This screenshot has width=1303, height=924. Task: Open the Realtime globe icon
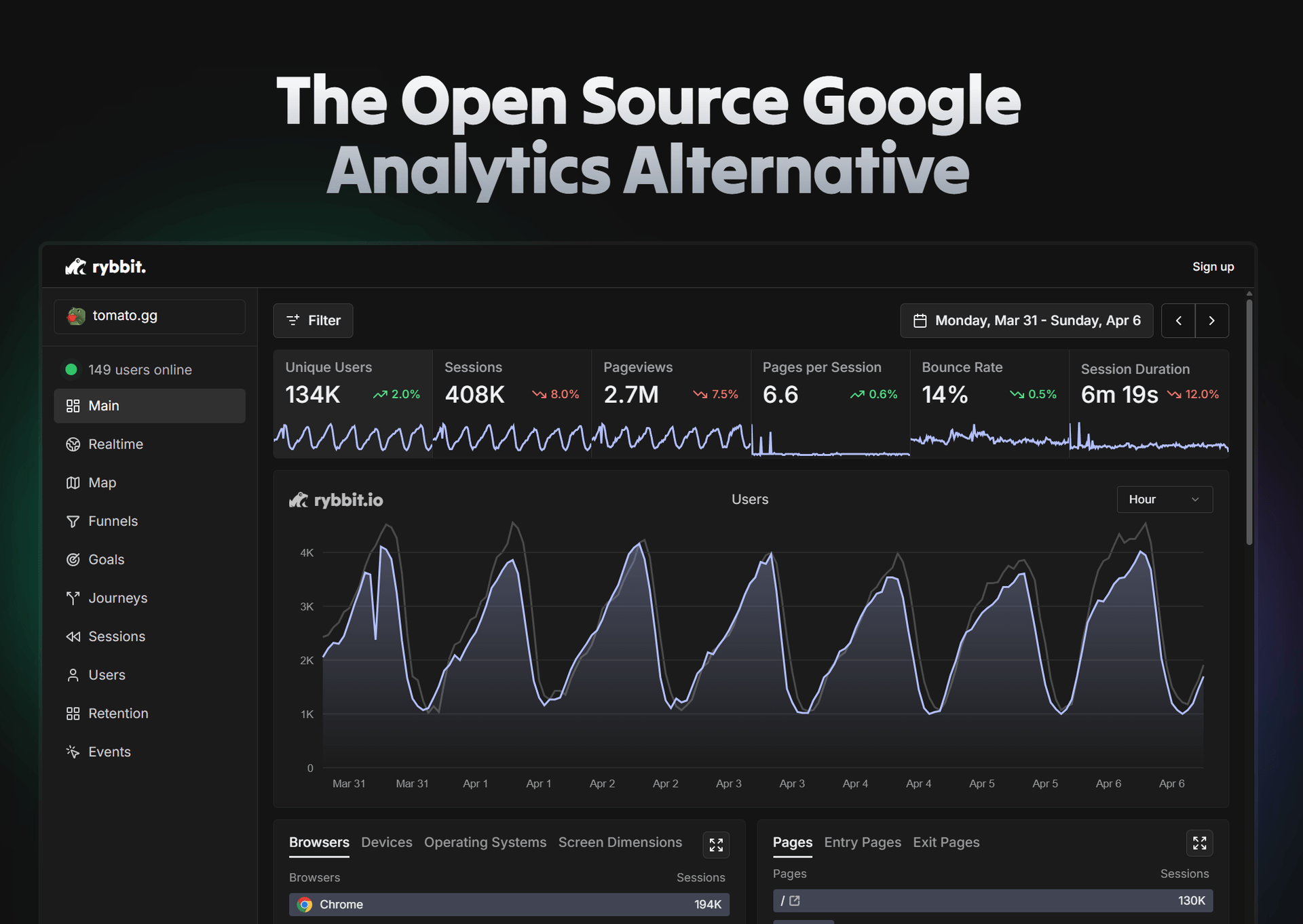73,444
